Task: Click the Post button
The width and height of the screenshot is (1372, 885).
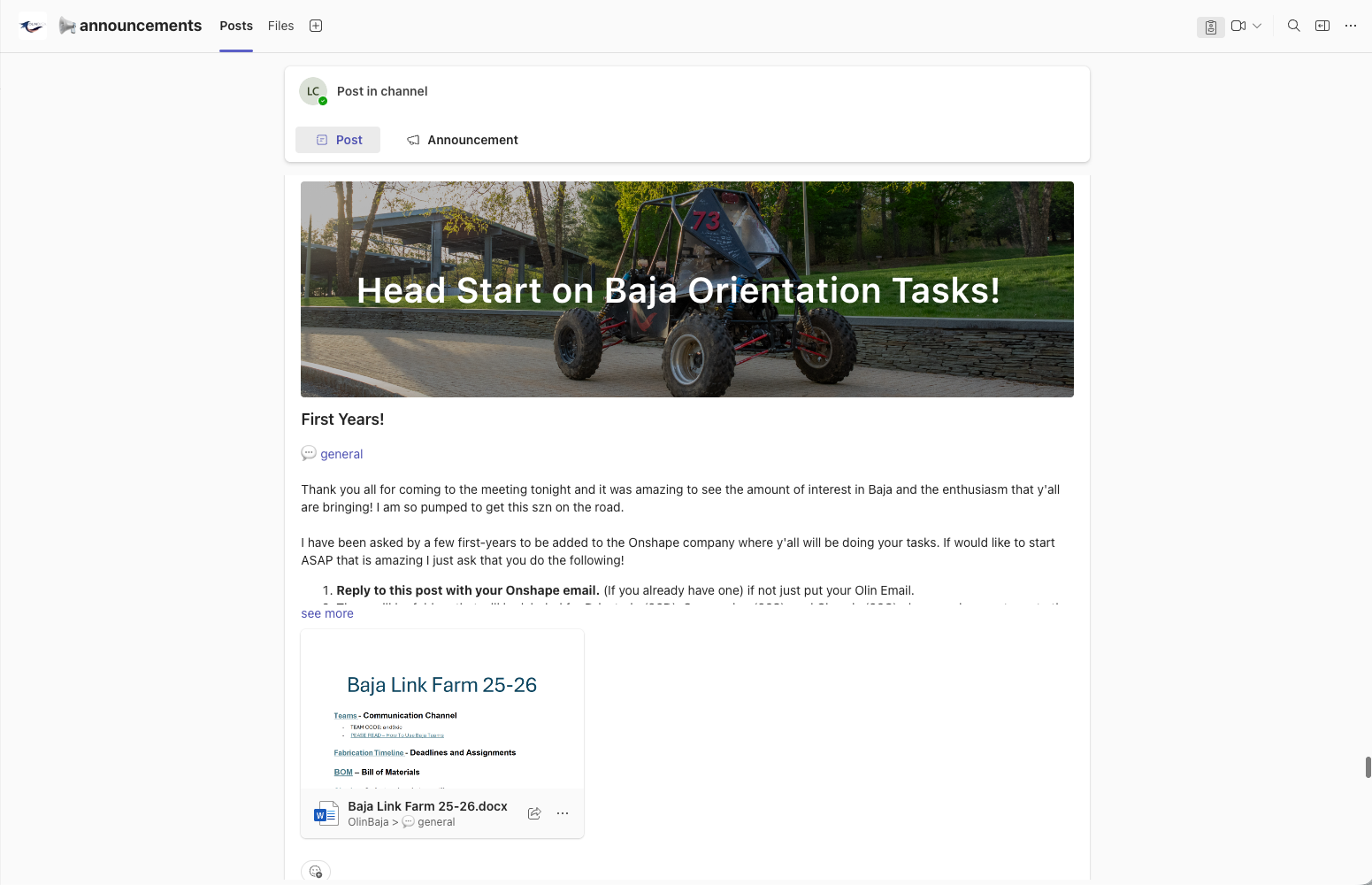Action: 337,139
